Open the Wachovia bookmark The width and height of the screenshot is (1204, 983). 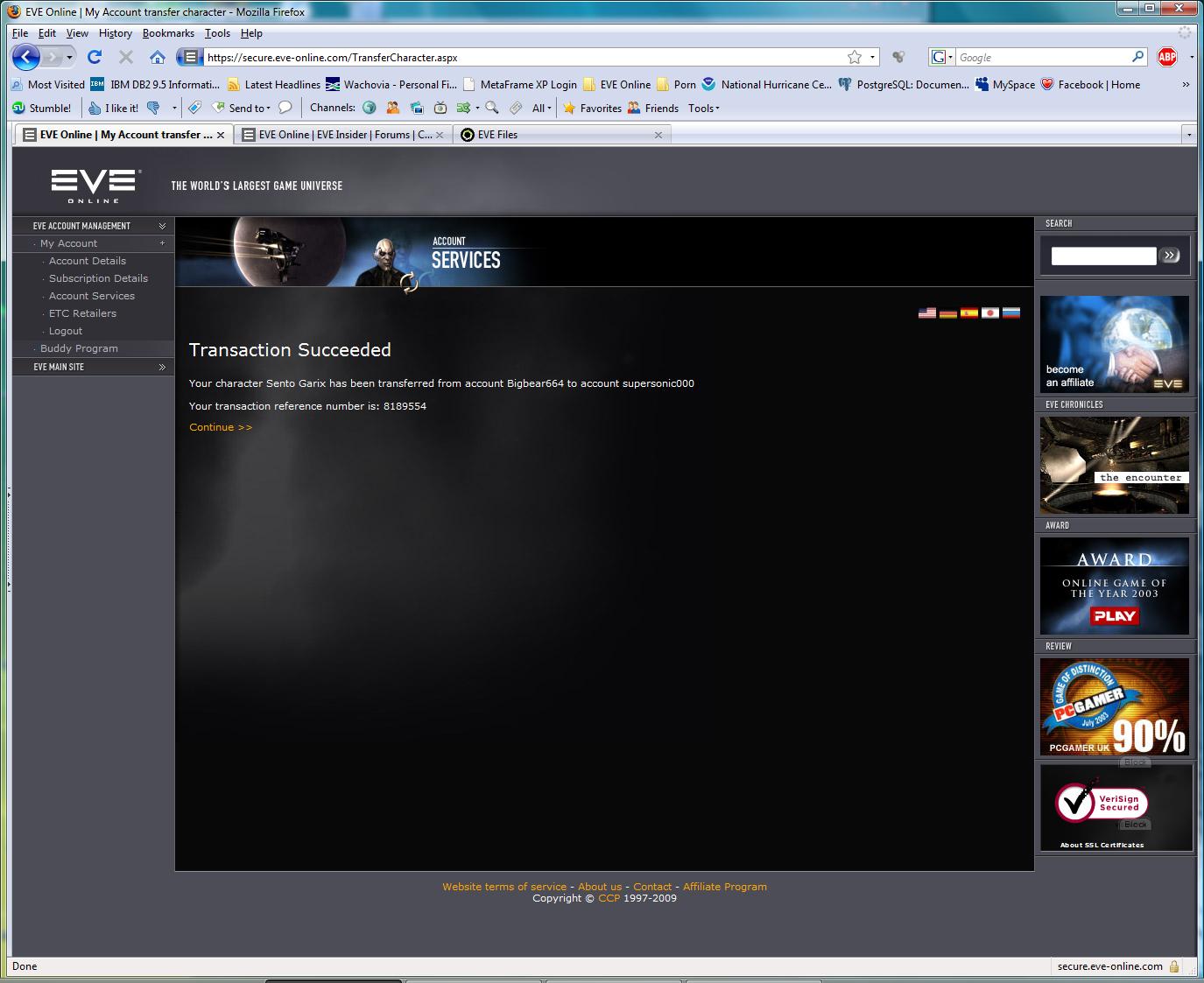[x=391, y=85]
